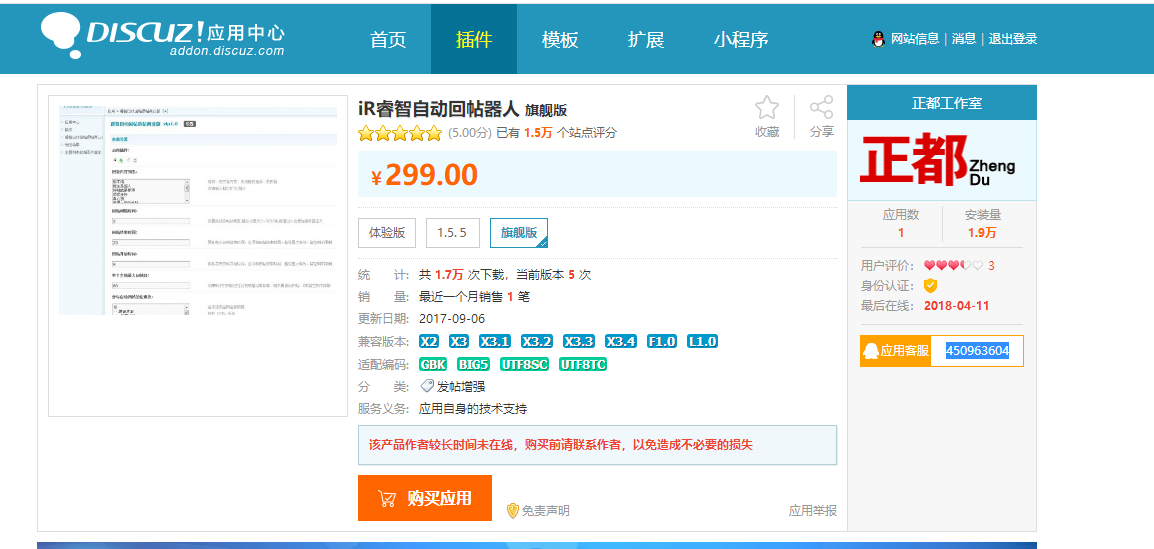Click the QQ penguin icon in header
Viewport: 1154px width, 549px height.
(878, 39)
